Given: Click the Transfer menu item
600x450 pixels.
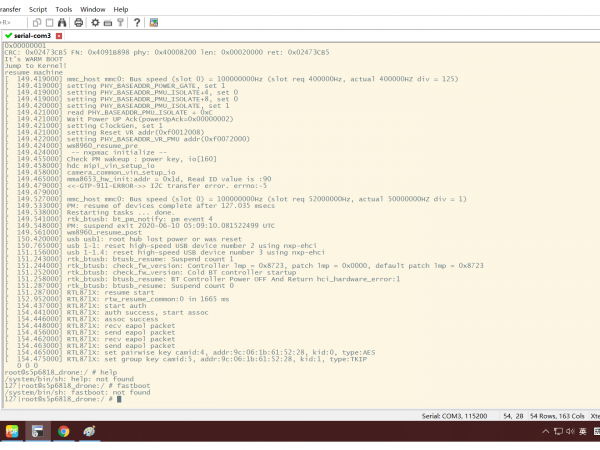Looking at the screenshot, I should pyautogui.click(x=10, y=9).
